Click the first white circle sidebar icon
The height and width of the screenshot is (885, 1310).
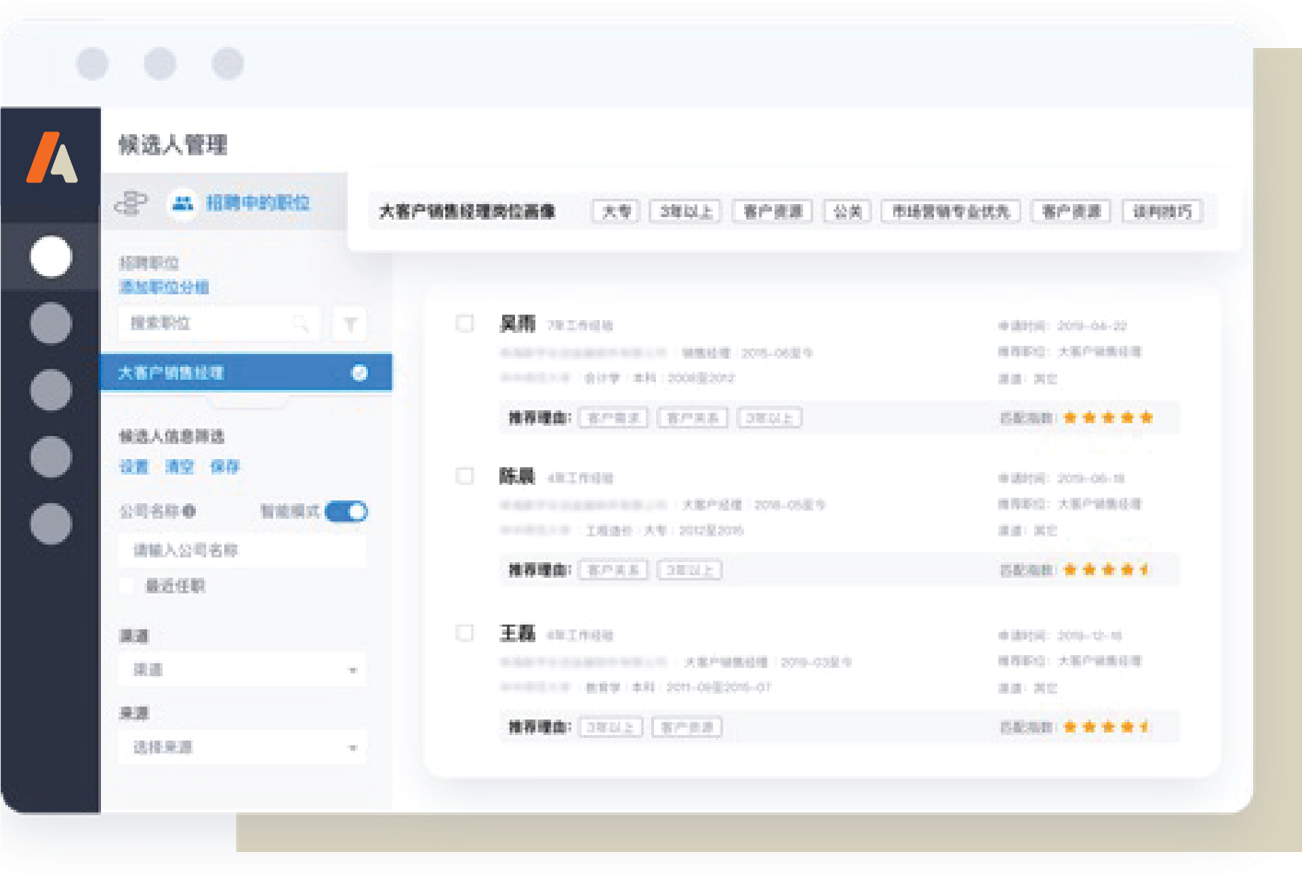click(51, 257)
